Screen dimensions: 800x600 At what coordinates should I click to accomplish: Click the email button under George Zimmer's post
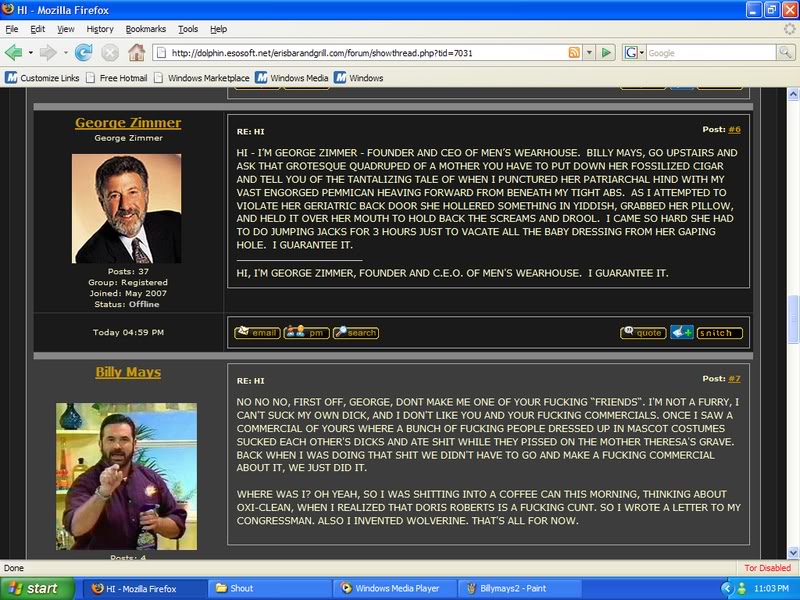257,333
